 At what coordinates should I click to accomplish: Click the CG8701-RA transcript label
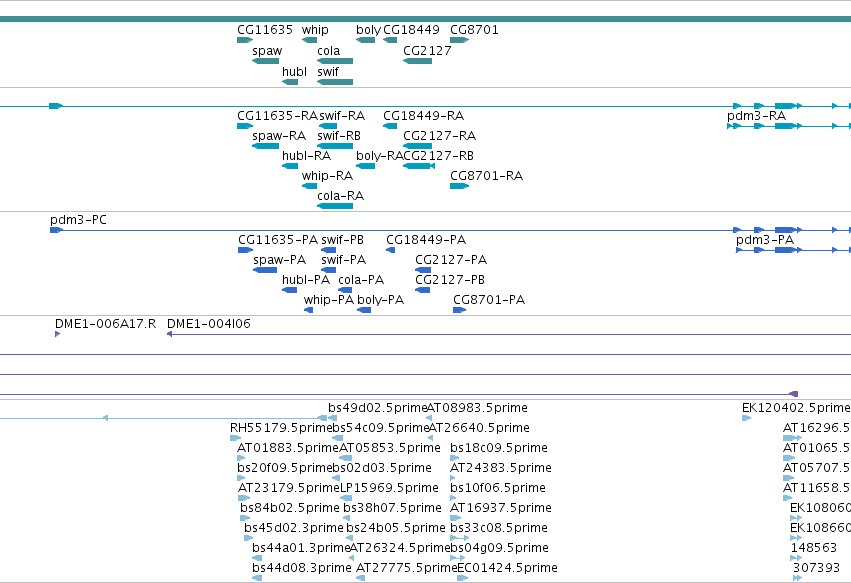(486, 176)
